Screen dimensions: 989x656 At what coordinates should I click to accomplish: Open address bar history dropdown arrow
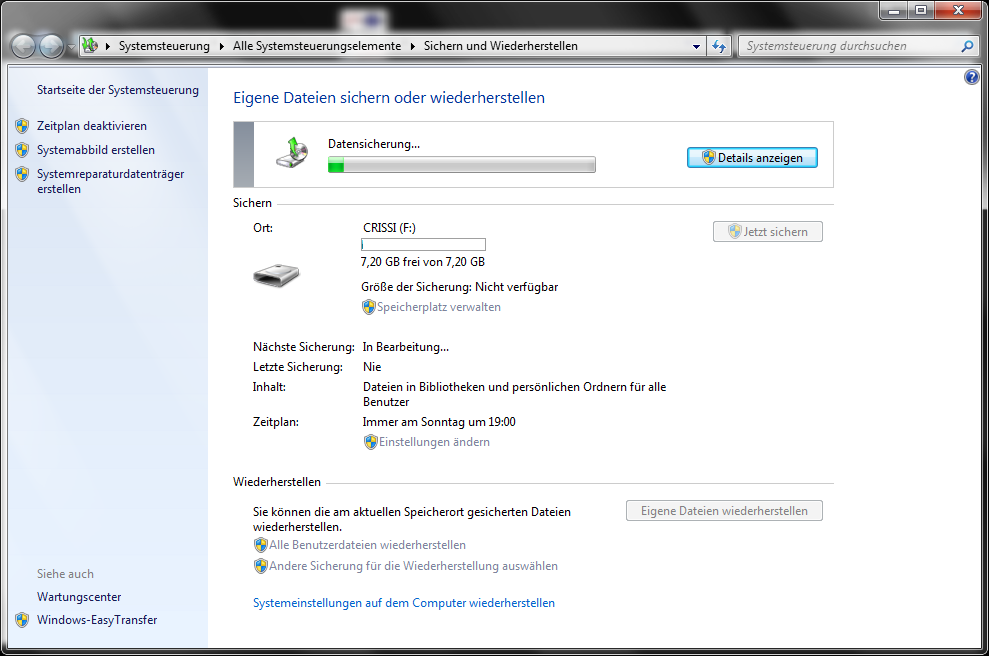(x=697, y=46)
